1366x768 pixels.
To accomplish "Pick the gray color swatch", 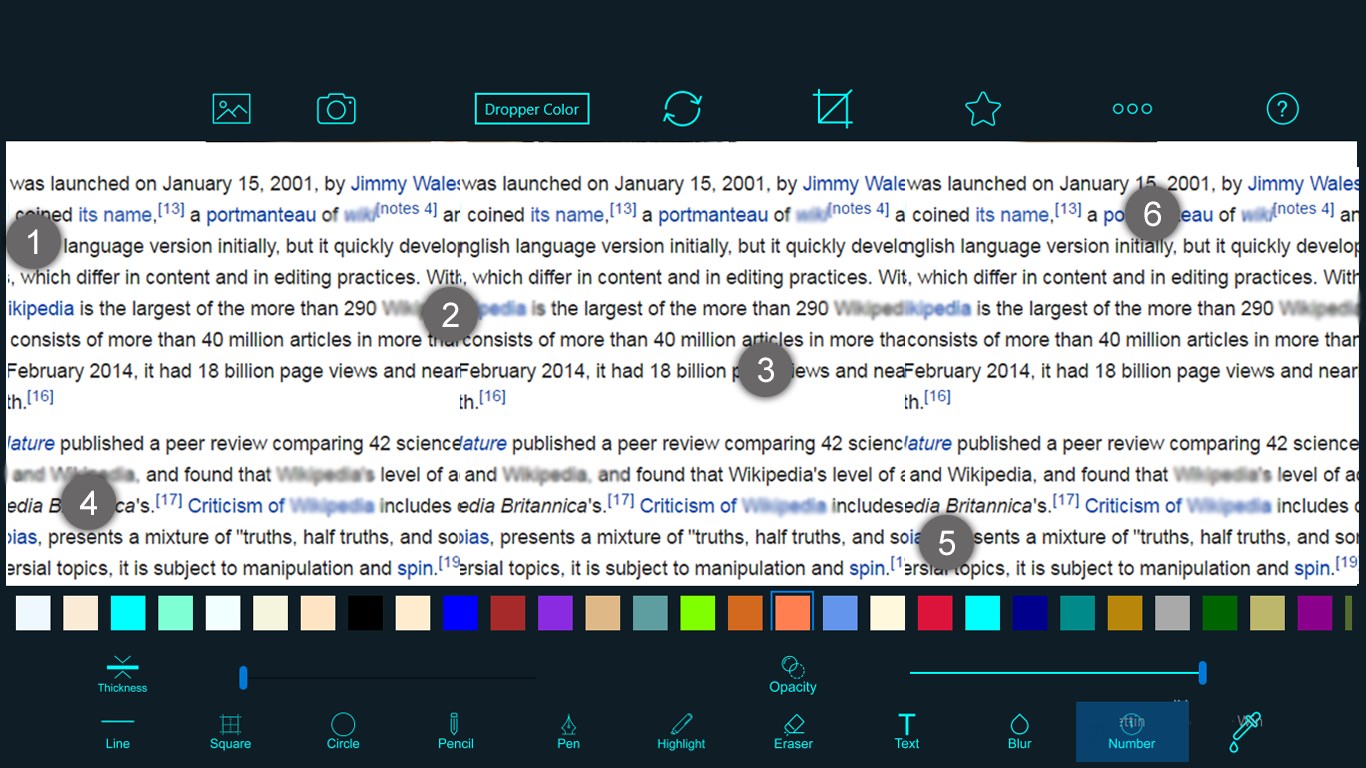I will tap(1172, 613).
